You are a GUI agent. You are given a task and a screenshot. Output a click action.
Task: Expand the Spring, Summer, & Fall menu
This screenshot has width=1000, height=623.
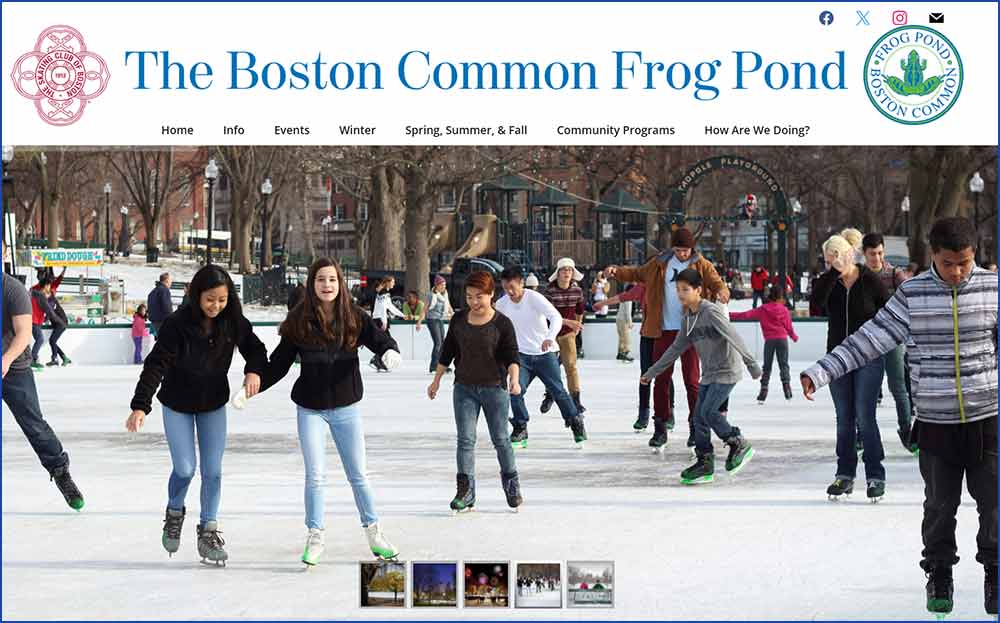[x=466, y=130]
